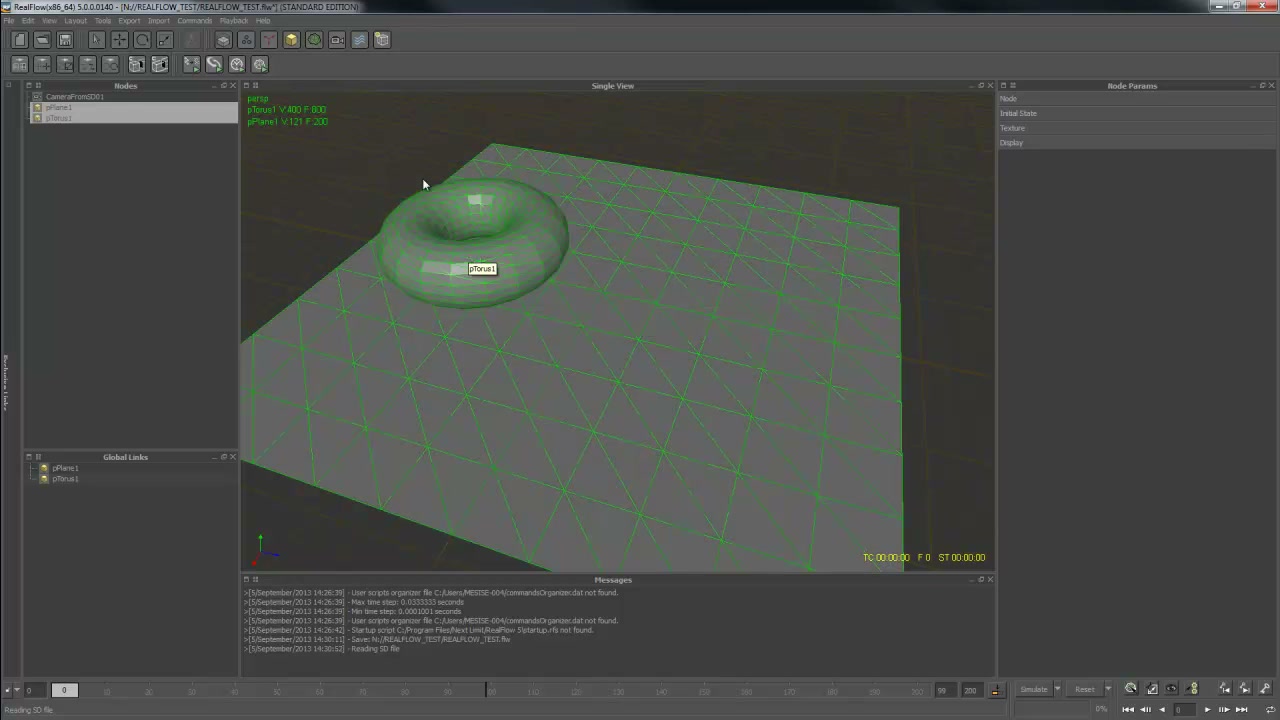Play the simulation forward
The image size is (1280, 720).
(1207, 709)
